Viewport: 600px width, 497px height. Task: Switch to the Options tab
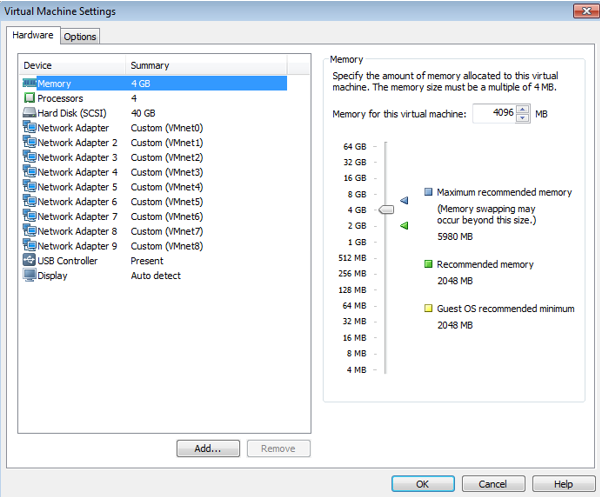click(80, 37)
